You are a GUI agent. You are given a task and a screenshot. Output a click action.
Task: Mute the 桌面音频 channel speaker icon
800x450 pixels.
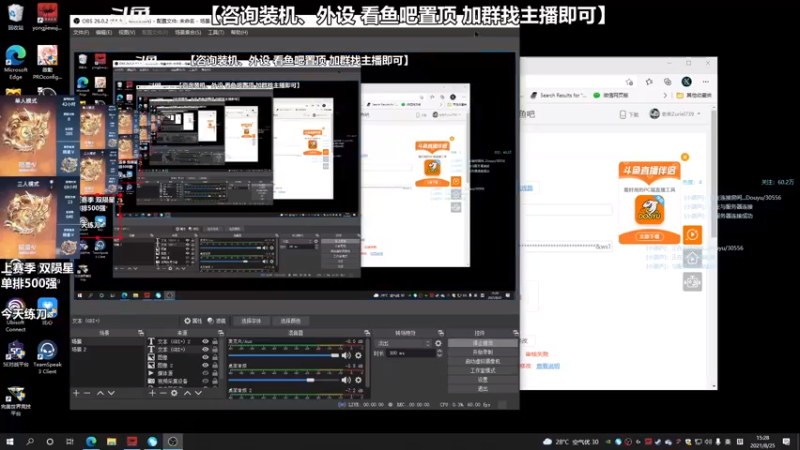(x=346, y=380)
